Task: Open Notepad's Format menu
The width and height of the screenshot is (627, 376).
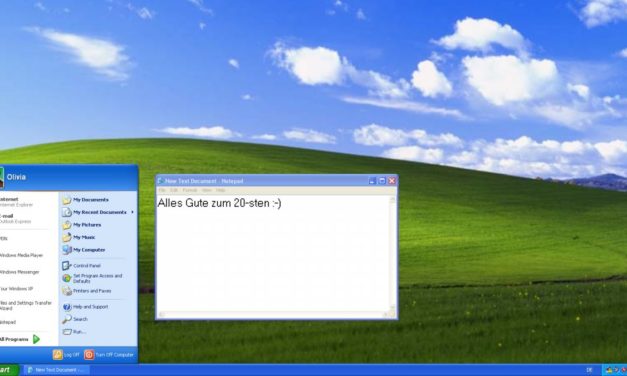Action: pos(190,190)
